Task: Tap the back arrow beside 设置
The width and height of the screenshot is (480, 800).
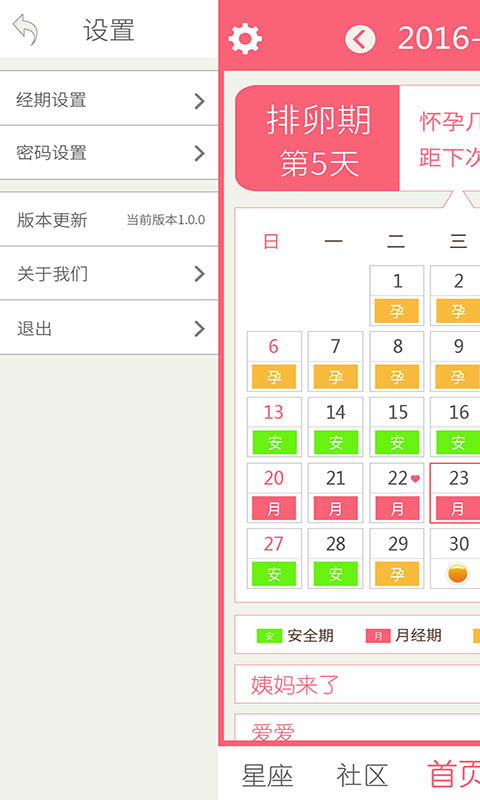Action: click(26, 30)
